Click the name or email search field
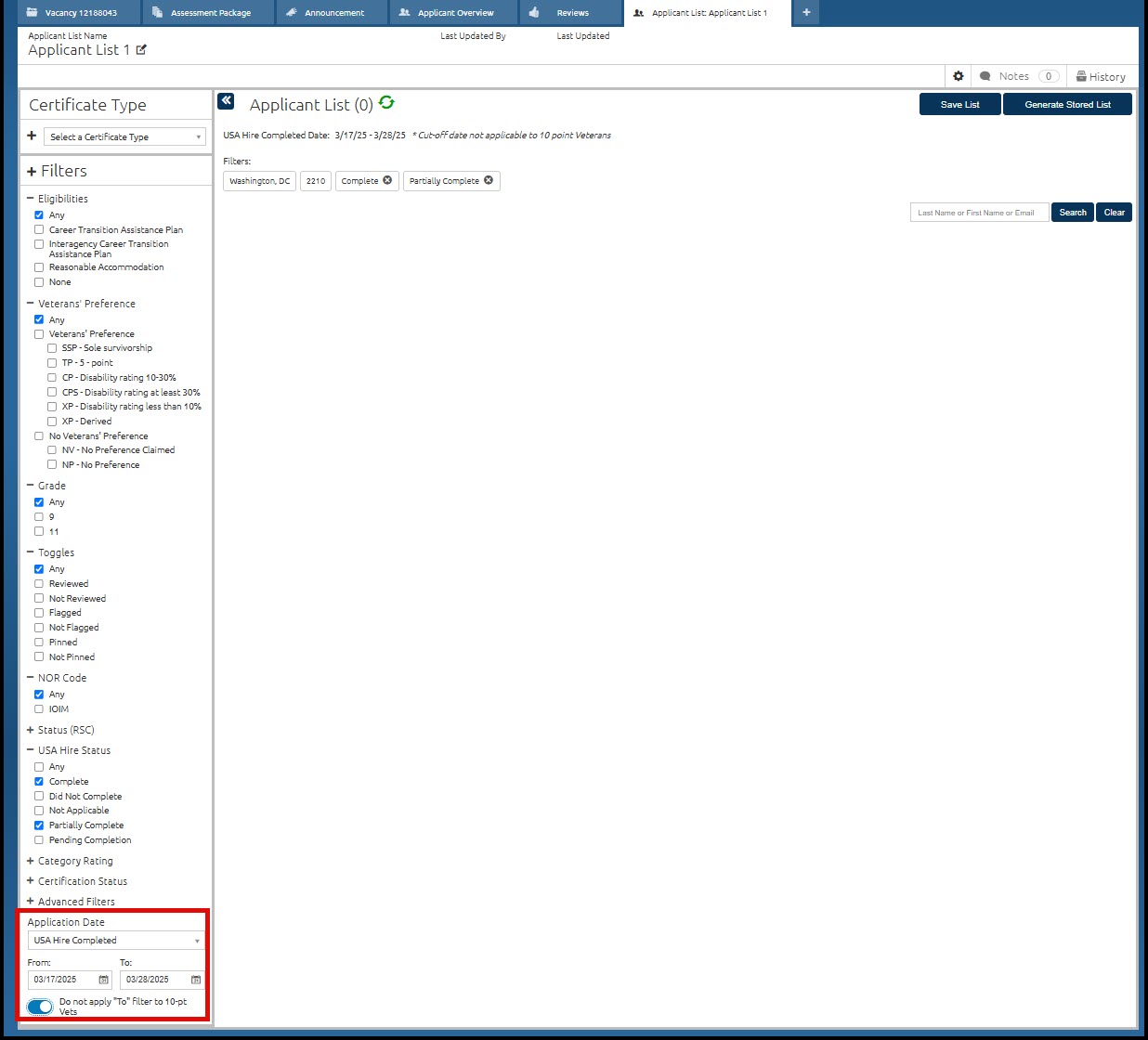Screen dimensions: 1148x1040 979,213
